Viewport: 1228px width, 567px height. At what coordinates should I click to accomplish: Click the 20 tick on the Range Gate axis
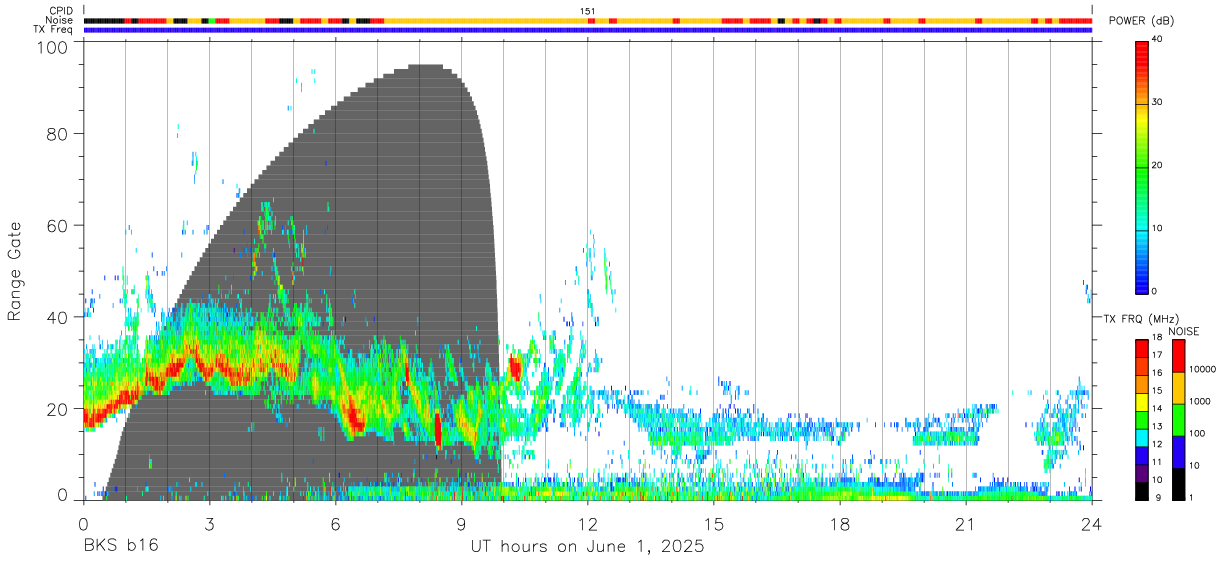[x=59, y=409]
